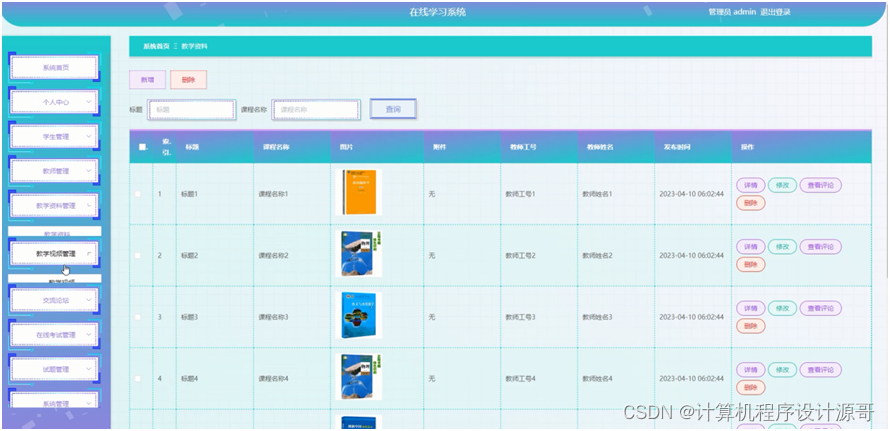This screenshot has width=890, height=431.
Task: Click 查看评论 for row 标题1
Action: click(x=820, y=185)
